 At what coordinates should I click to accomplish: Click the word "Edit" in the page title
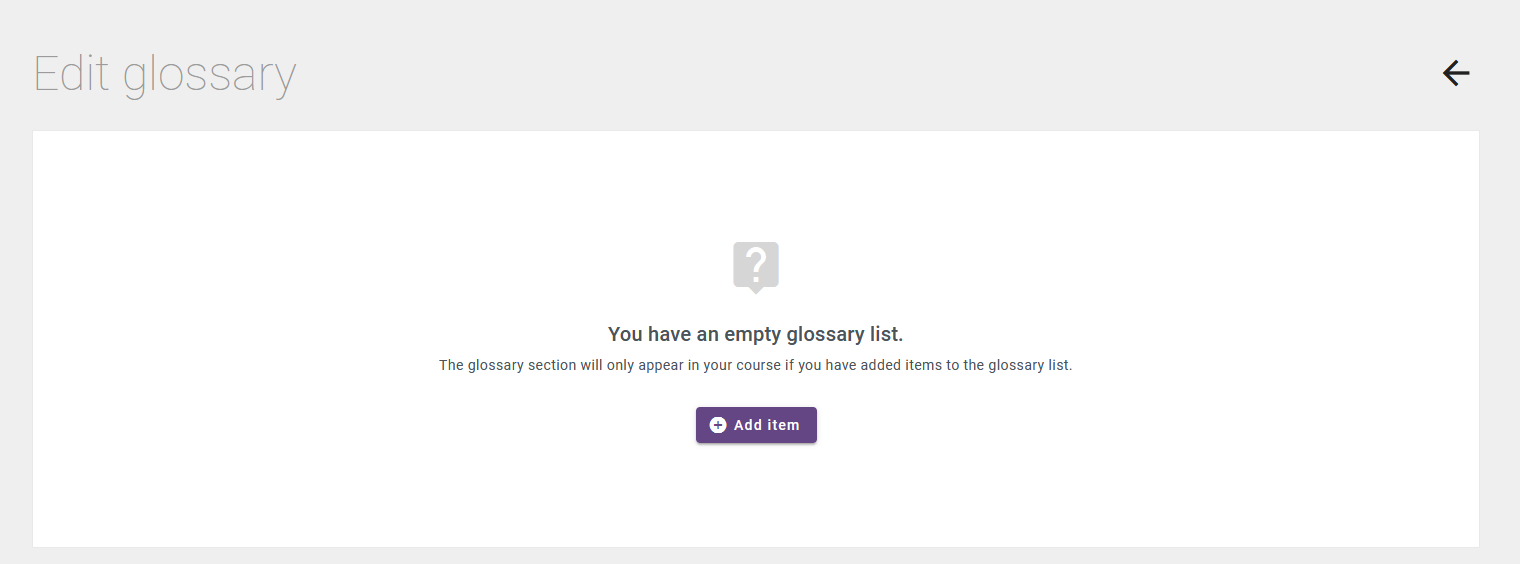click(72, 73)
